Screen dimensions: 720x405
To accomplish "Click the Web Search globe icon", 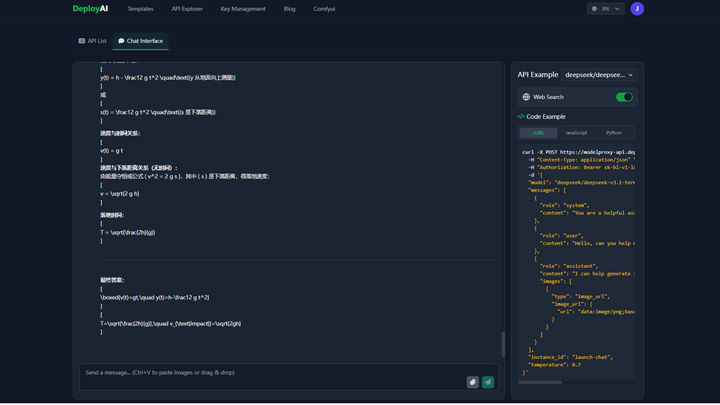I will click(526, 97).
